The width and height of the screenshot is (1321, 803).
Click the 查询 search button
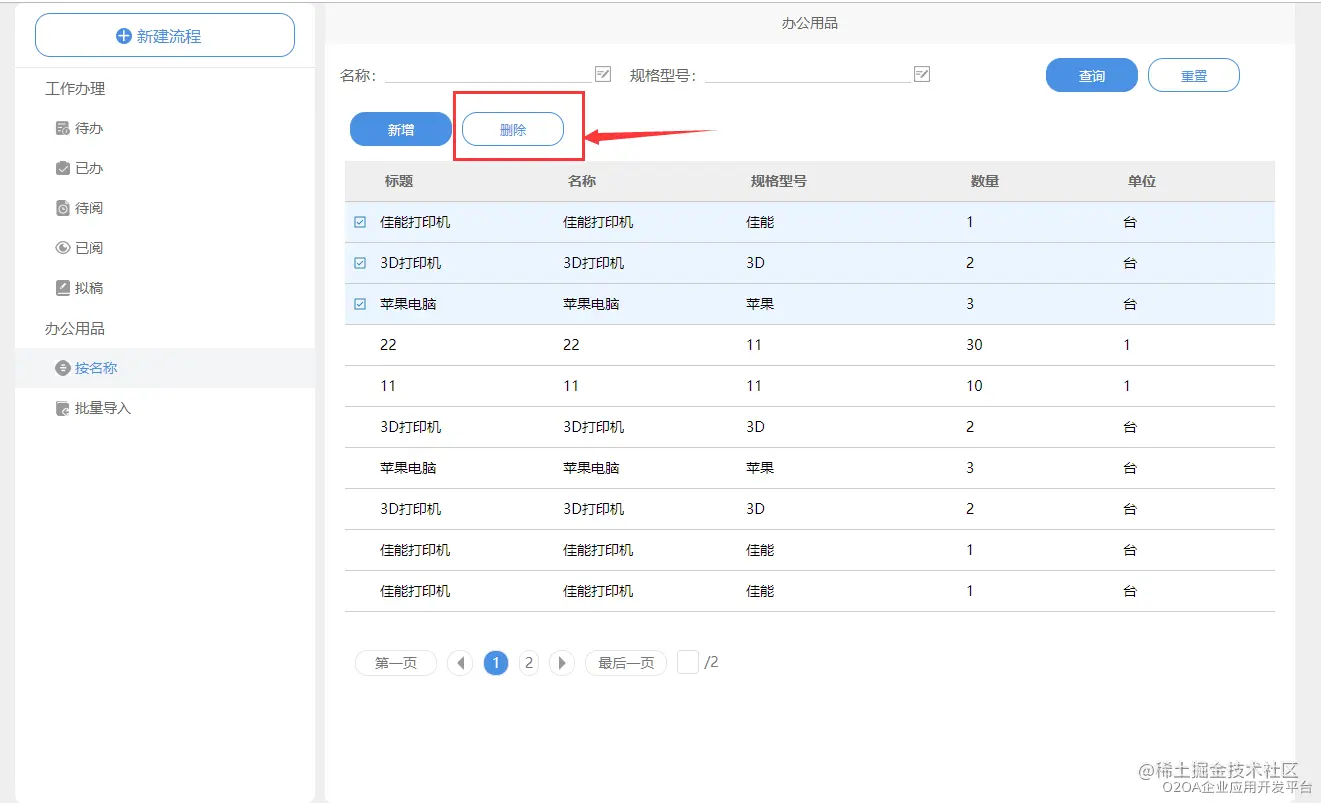1092,75
